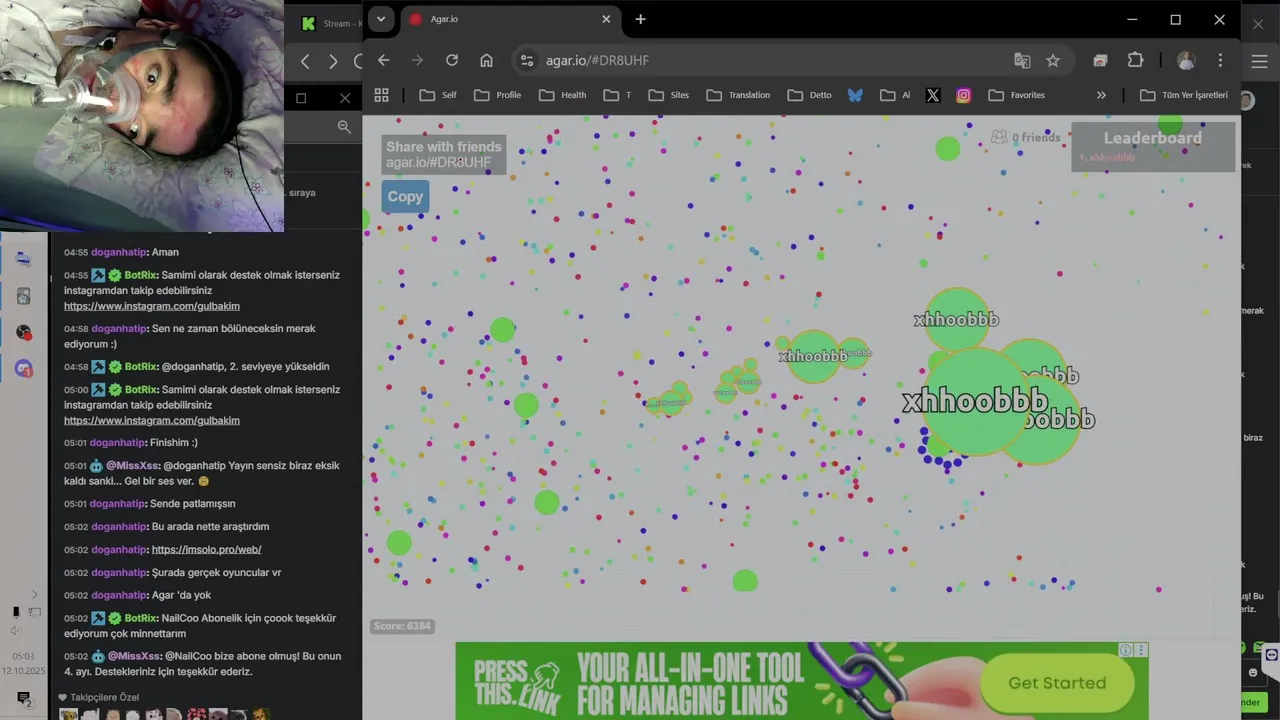Screen dimensions: 1280x720
Task: Open the AI bookmarks folder
Action: click(895, 95)
